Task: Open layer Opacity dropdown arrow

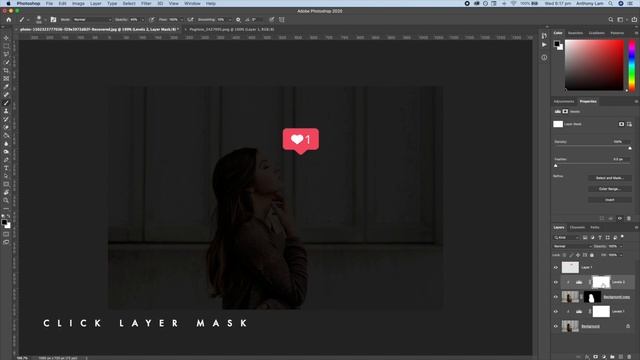Action: click(x=621, y=246)
